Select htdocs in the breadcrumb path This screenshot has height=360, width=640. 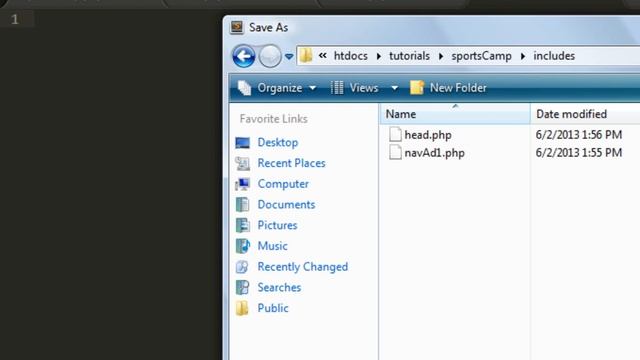pyautogui.click(x=351, y=56)
